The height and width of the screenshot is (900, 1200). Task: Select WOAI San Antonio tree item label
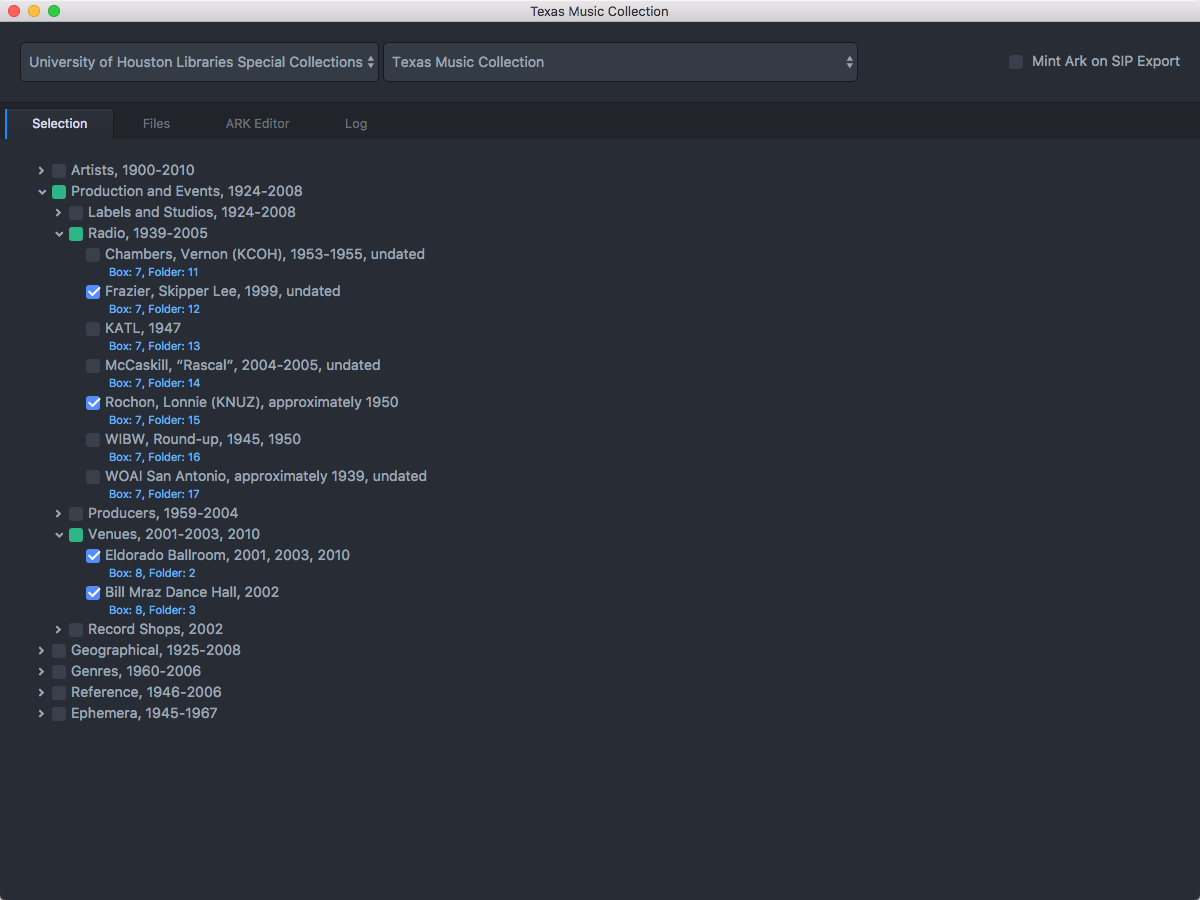click(265, 477)
